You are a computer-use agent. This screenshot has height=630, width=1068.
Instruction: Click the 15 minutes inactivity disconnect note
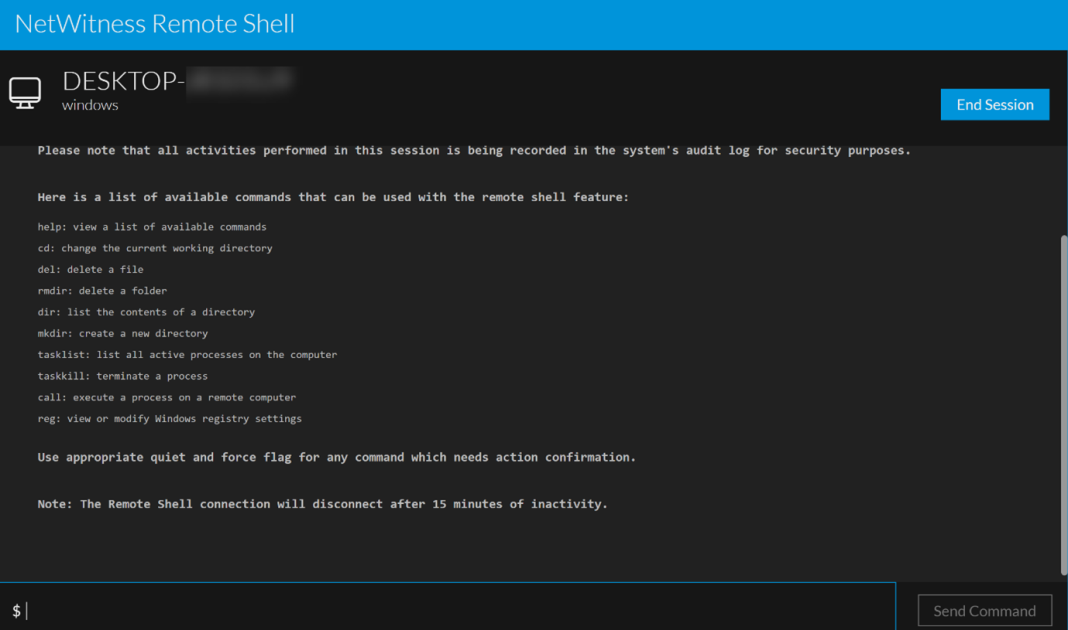pos(322,503)
